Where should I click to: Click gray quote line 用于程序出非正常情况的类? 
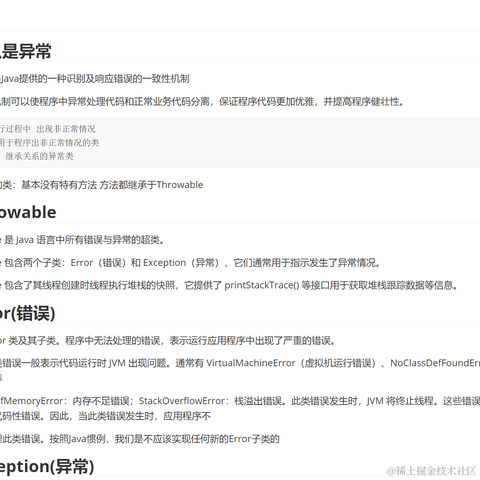pyautogui.click(x=49, y=143)
